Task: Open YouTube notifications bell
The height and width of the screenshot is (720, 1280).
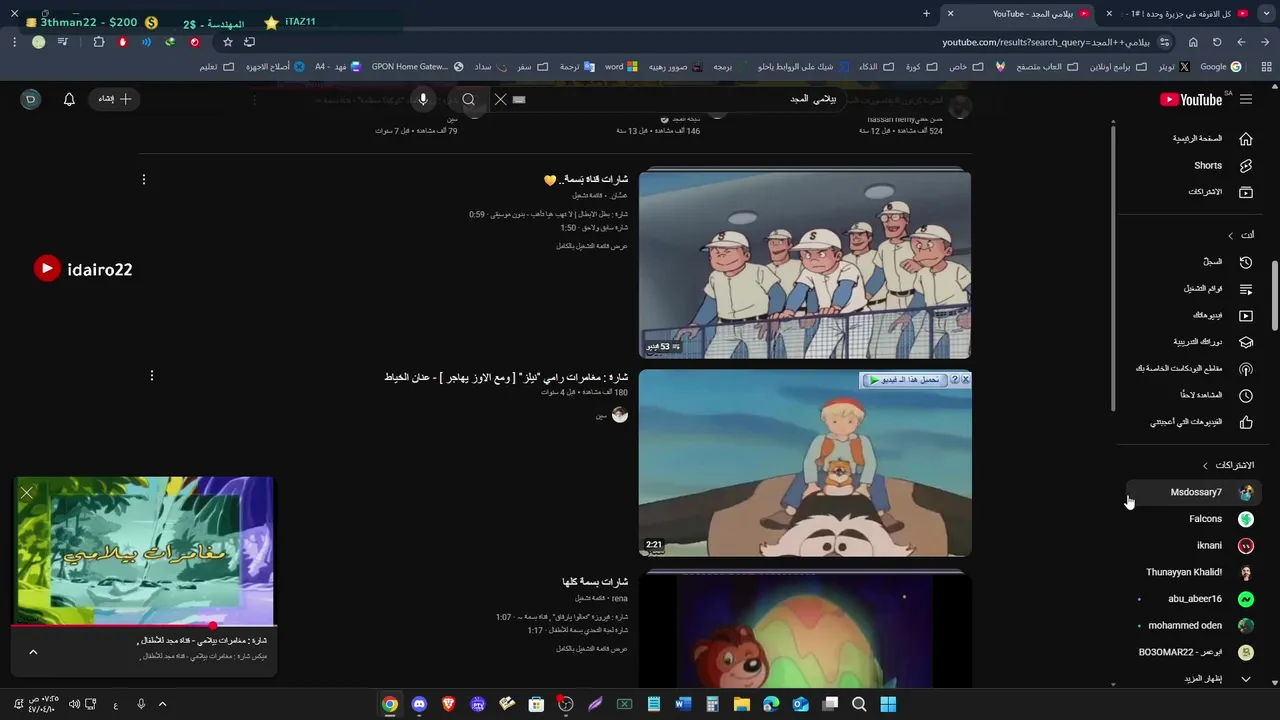Action: [69, 99]
